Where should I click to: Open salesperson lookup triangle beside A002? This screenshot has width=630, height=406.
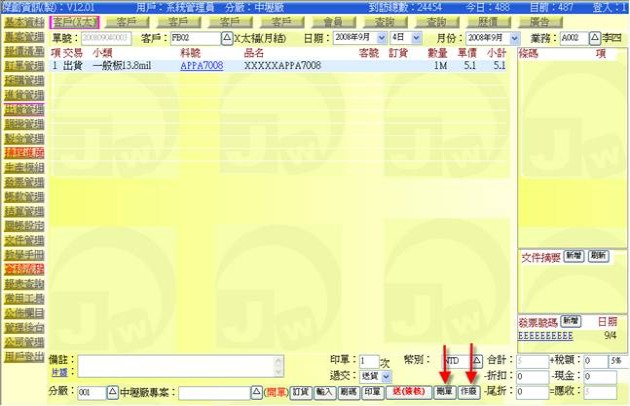pos(596,37)
